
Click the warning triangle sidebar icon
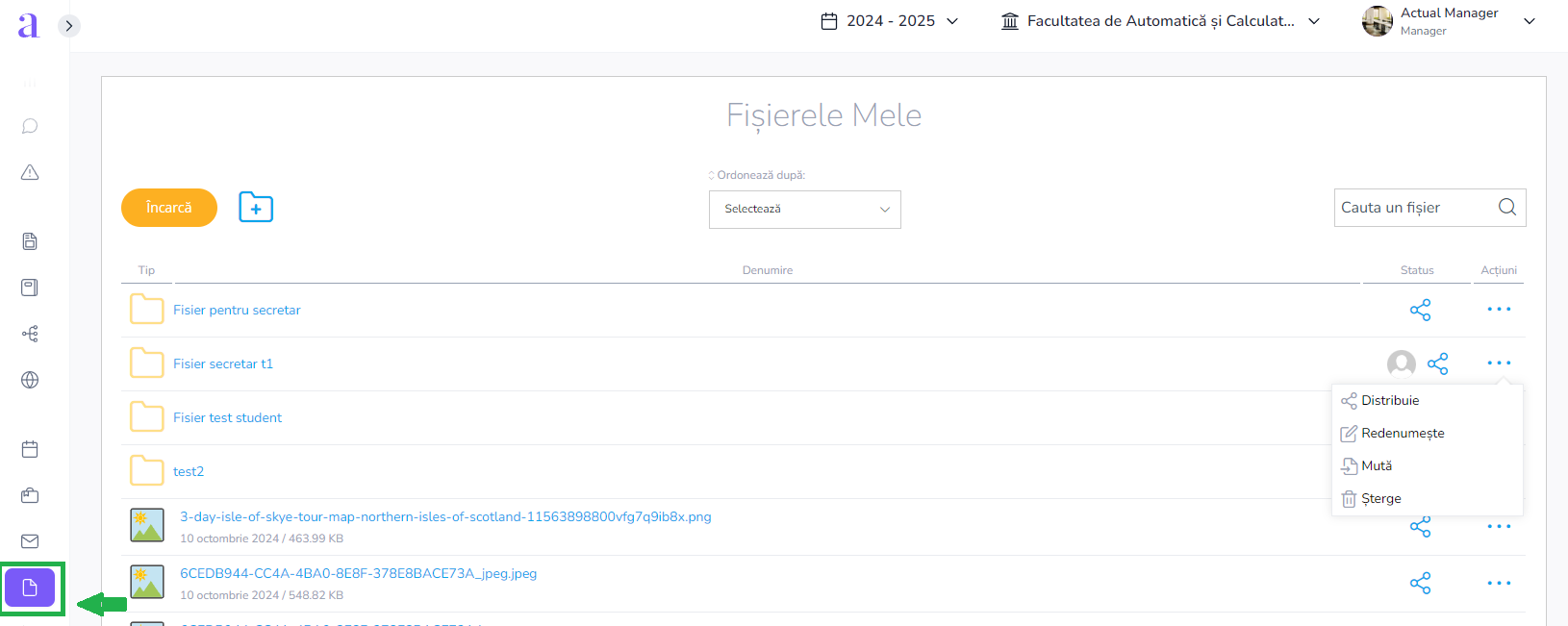click(x=30, y=173)
